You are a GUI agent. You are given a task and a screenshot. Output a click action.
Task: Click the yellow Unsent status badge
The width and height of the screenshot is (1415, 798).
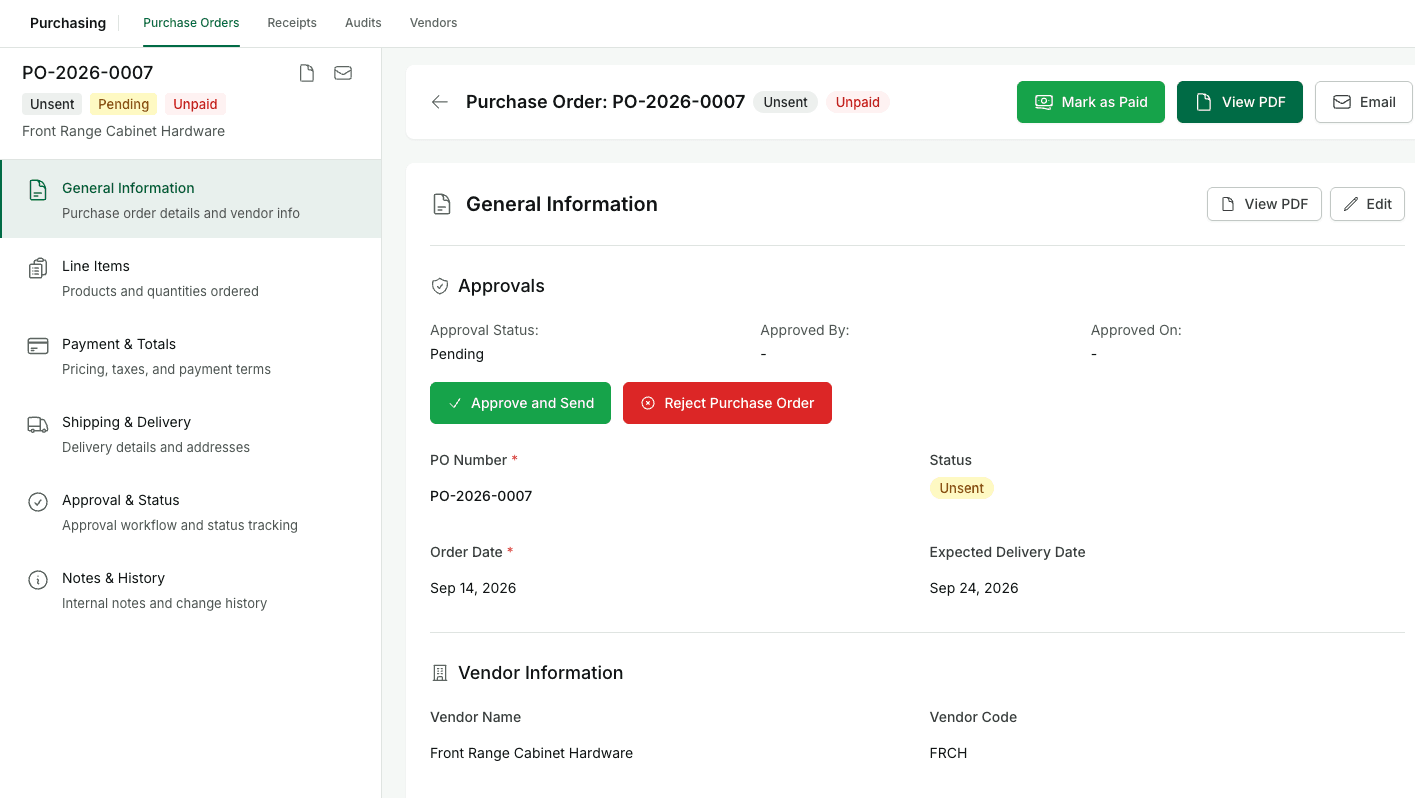coord(962,488)
